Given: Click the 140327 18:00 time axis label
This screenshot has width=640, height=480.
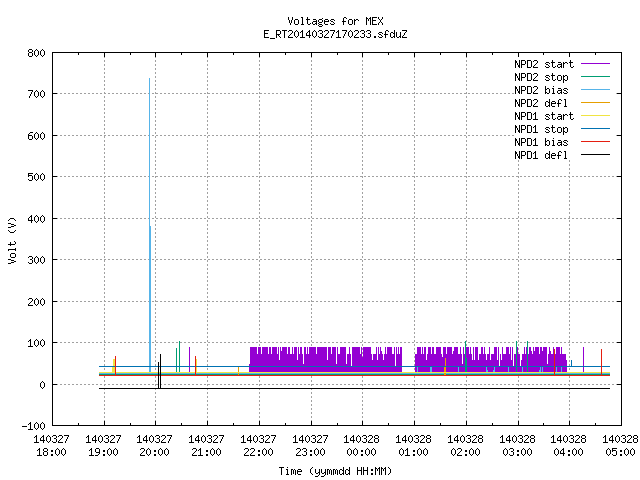Looking at the screenshot, I should point(51,446).
